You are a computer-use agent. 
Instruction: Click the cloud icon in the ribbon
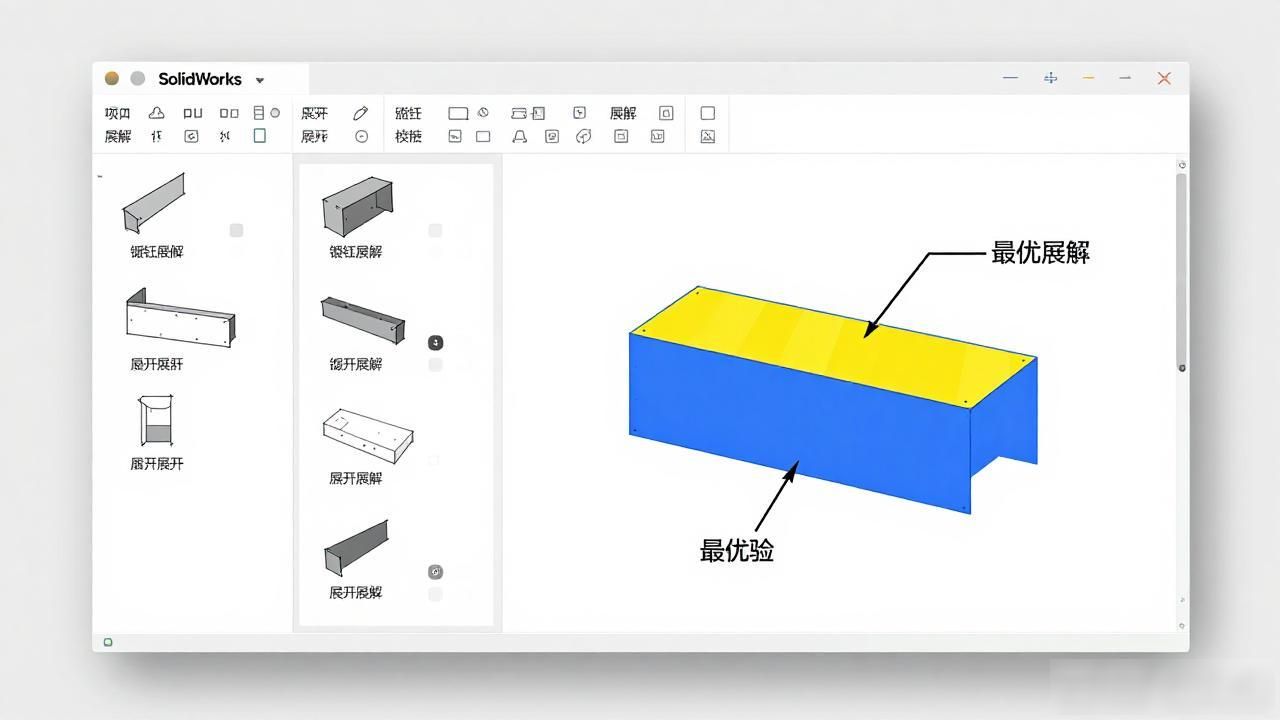[x=156, y=113]
